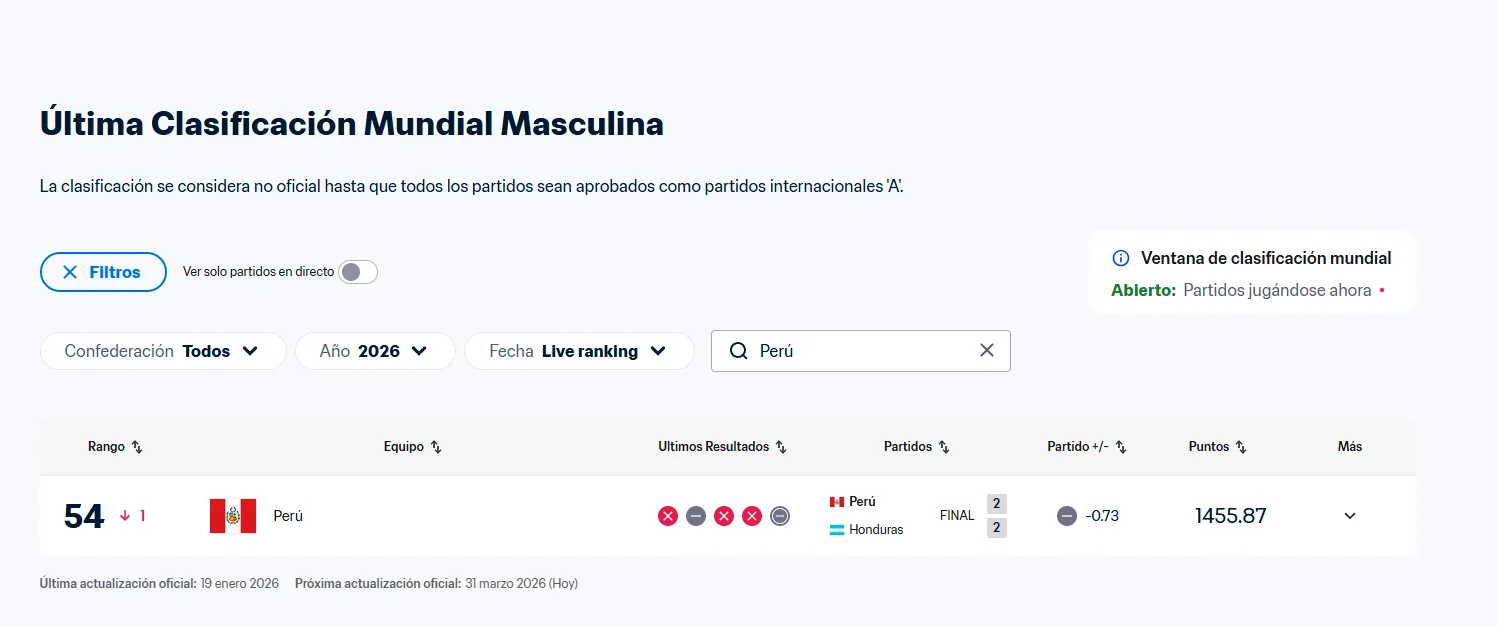This screenshot has width=1498, height=627.
Task: Expand the Perú row details chevron
Action: click(1350, 516)
